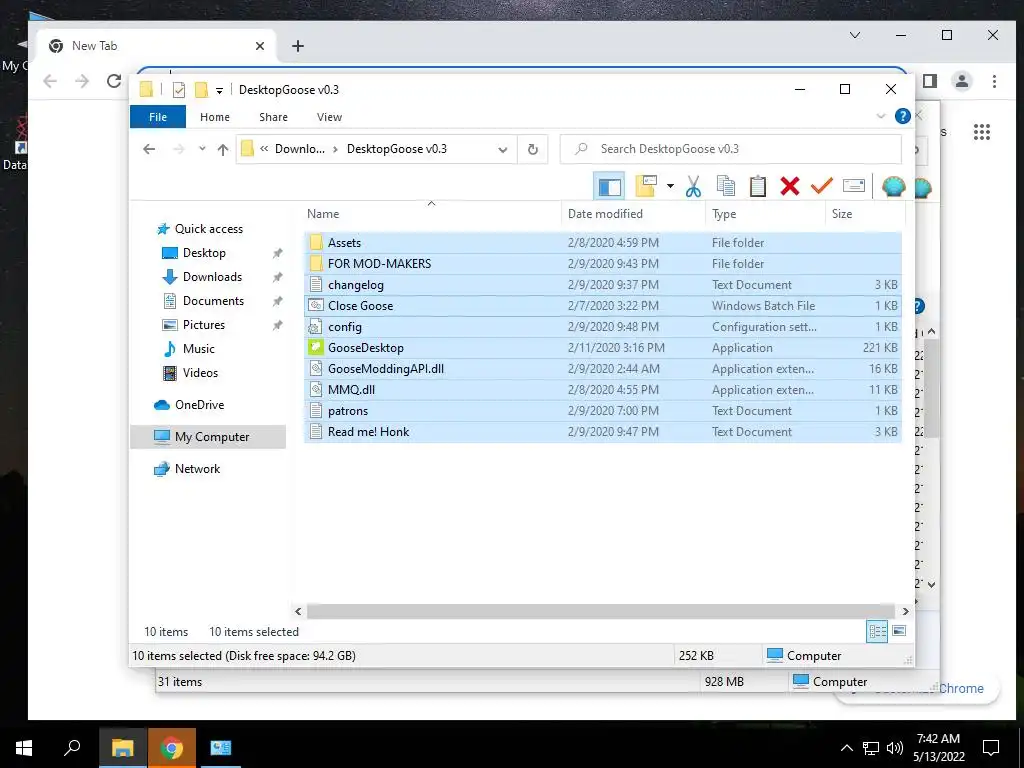Go up one folder with the Up arrow
This screenshot has height=768, width=1024.
(223, 150)
